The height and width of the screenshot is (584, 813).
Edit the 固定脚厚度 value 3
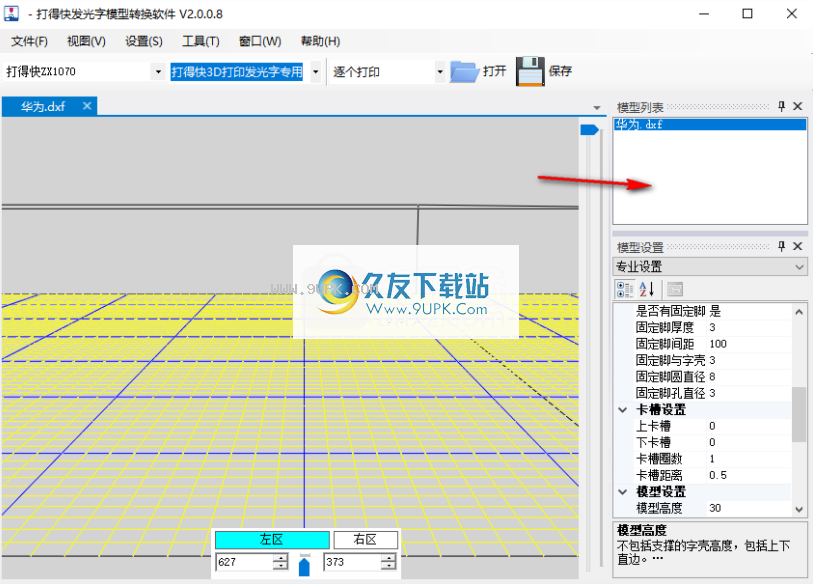(x=749, y=327)
